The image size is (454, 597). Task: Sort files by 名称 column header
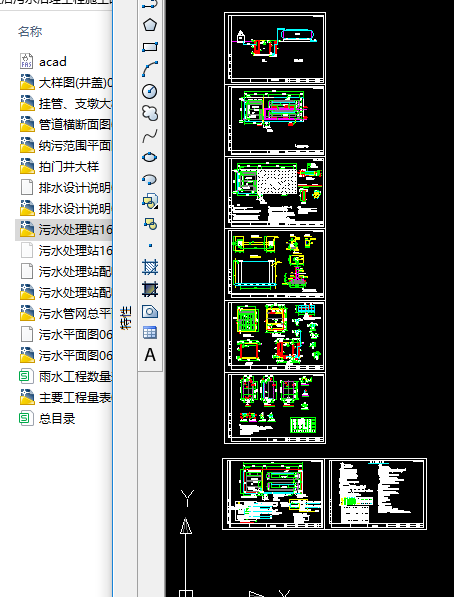pos(30,31)
